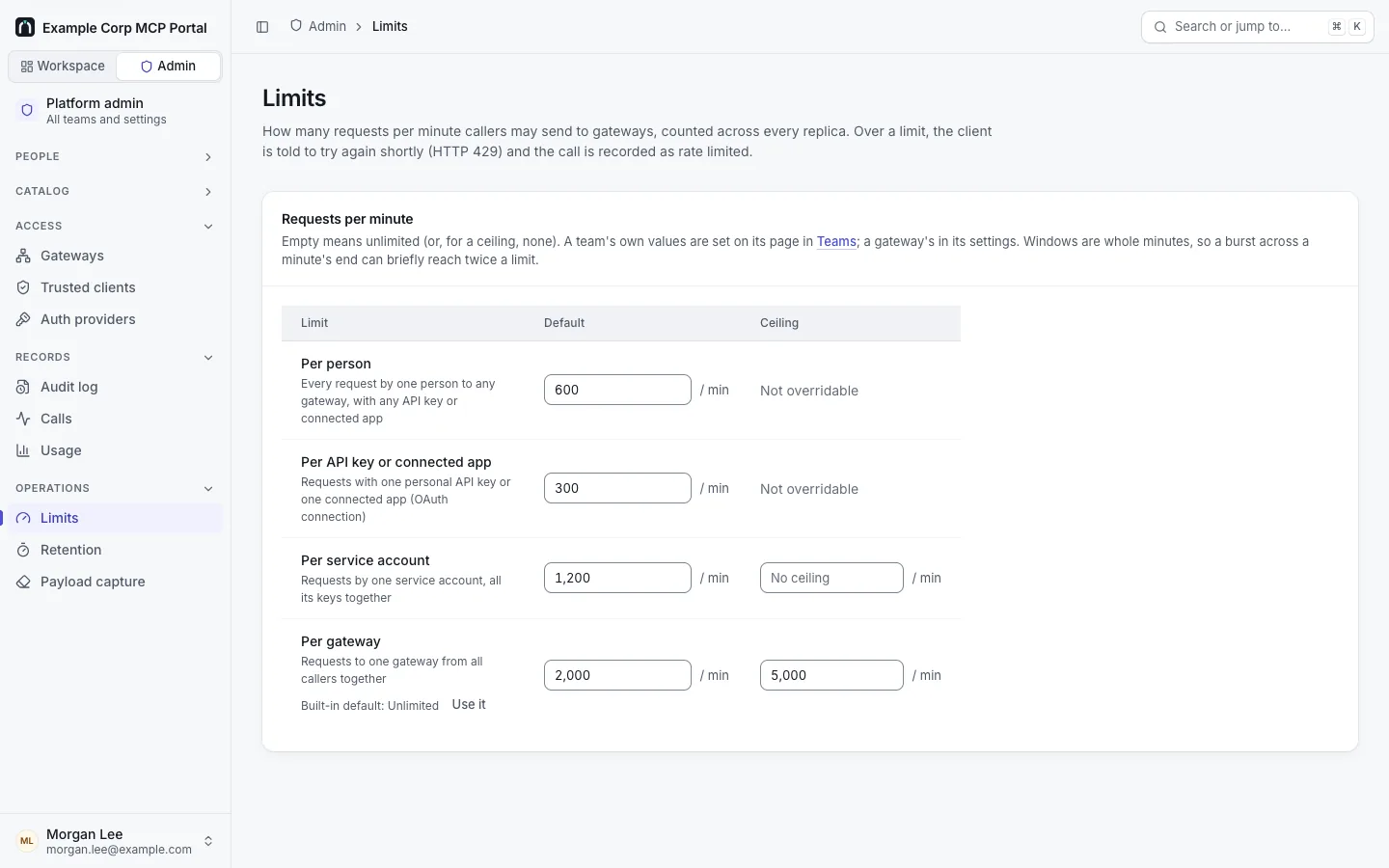The image size is (1389, 868).
Task: Click the shield icon beside Admin breadcrumb
Action: [296, 26]
